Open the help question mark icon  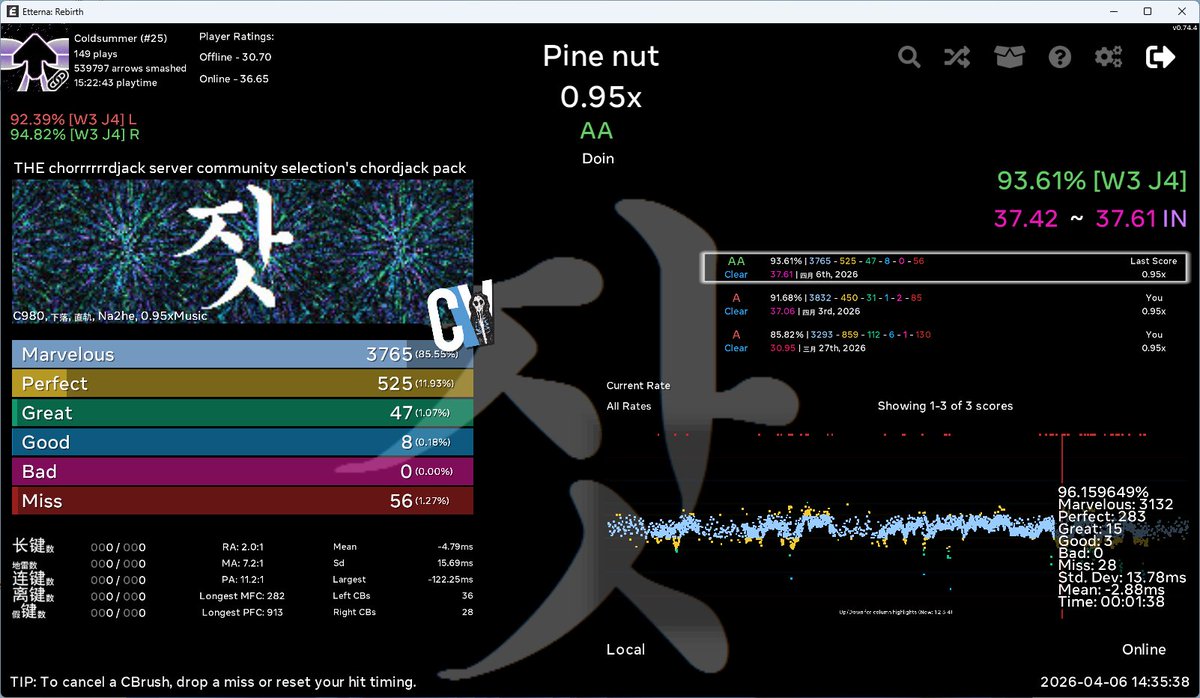pyautogui.click(x=1060, y=57)
